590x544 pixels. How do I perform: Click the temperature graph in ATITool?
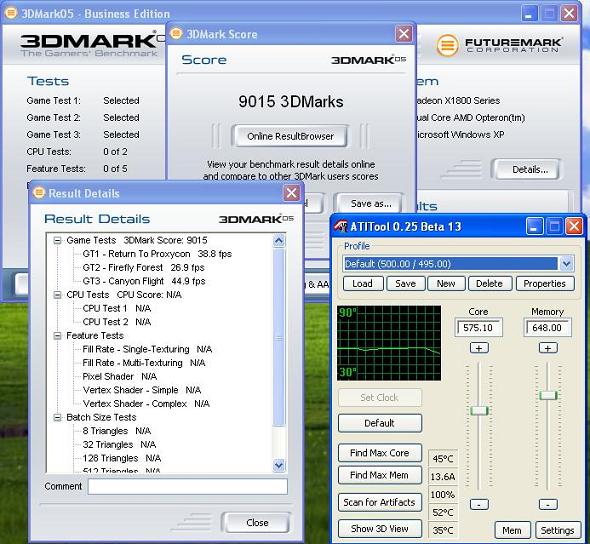(389, 343)
